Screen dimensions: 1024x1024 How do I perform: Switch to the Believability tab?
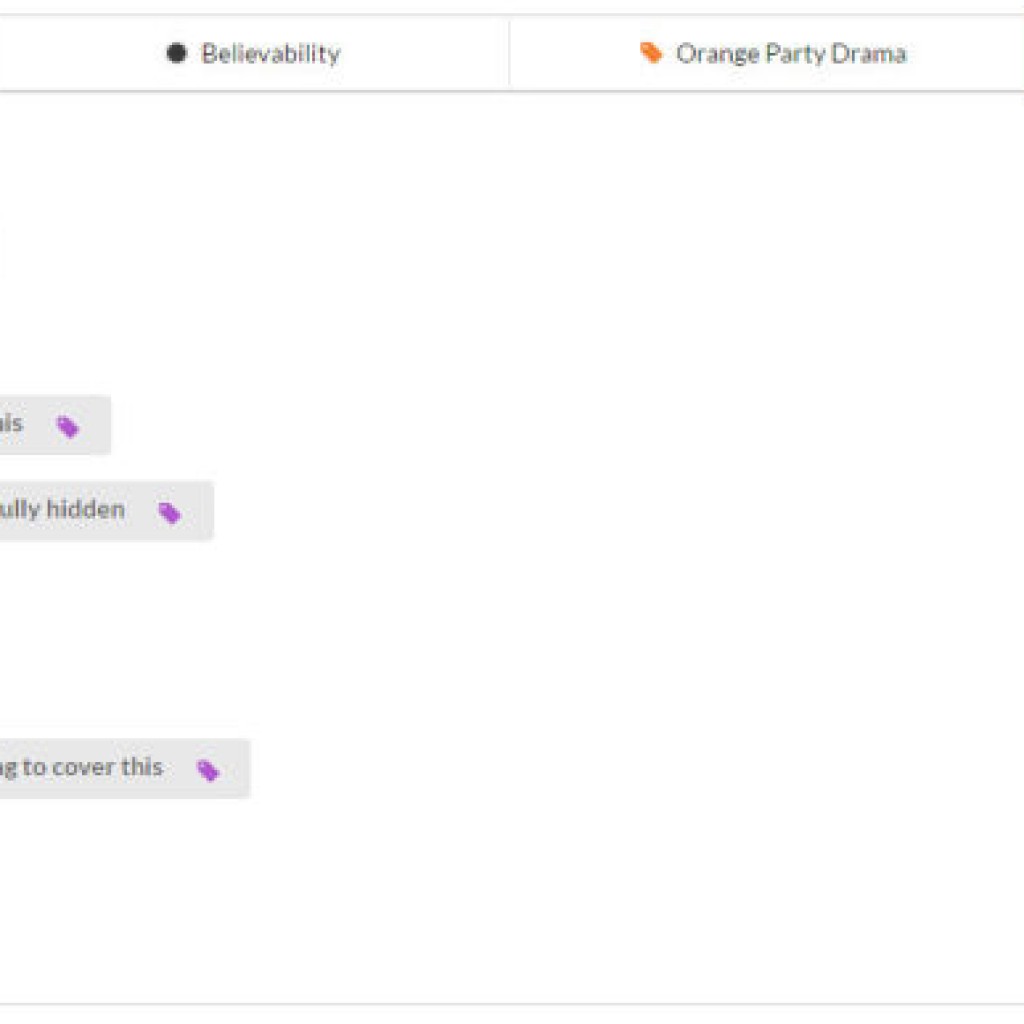pos(254,53)
